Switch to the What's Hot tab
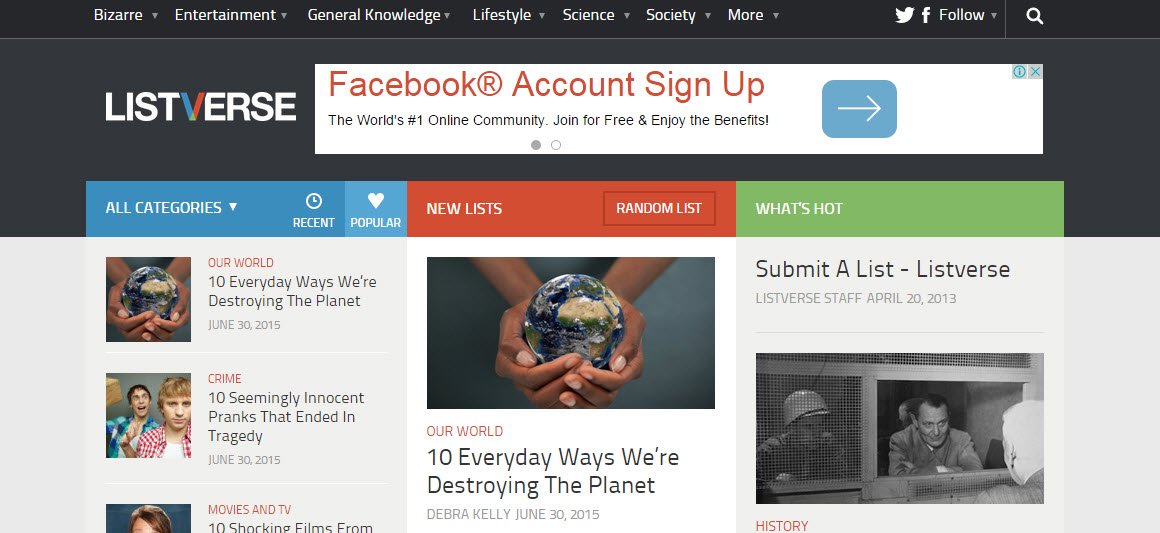The width and height of the screenshot is (1160, 533). [x=900, y=209]
